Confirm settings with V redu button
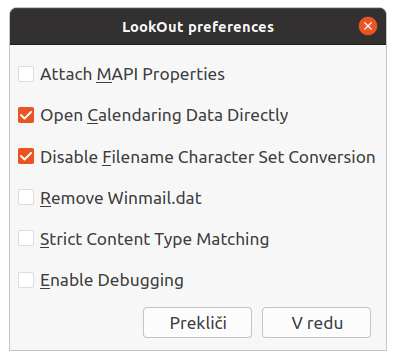The image size is (396, 360). pos(316,322)
